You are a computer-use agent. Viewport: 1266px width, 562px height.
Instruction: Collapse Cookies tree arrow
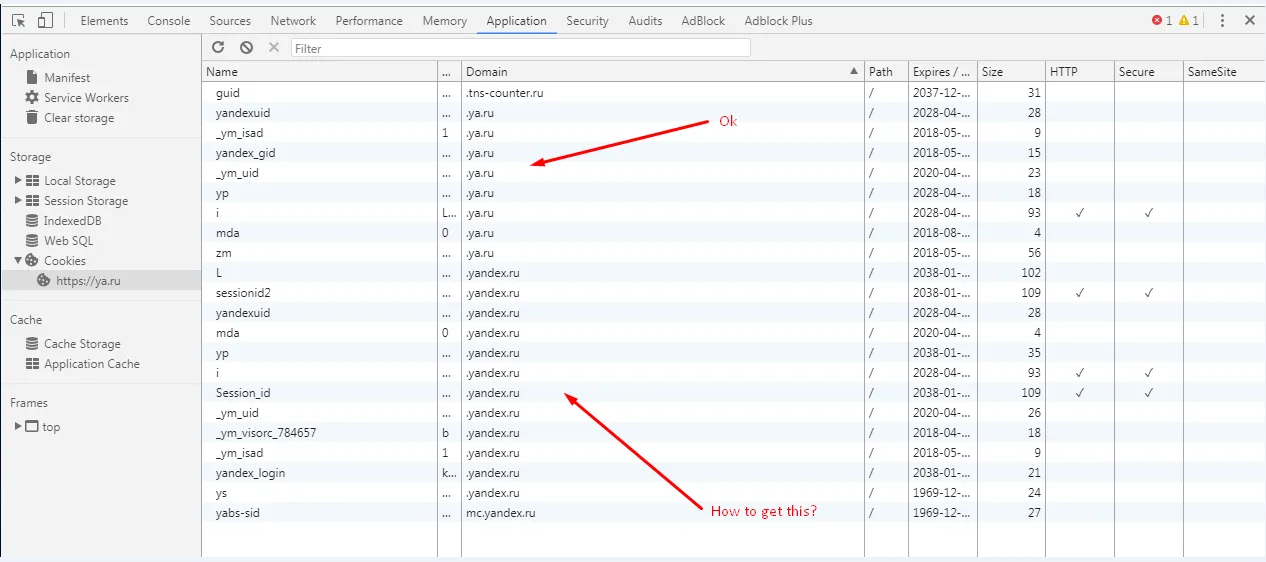pyautogui.click(x=18, y=260)
